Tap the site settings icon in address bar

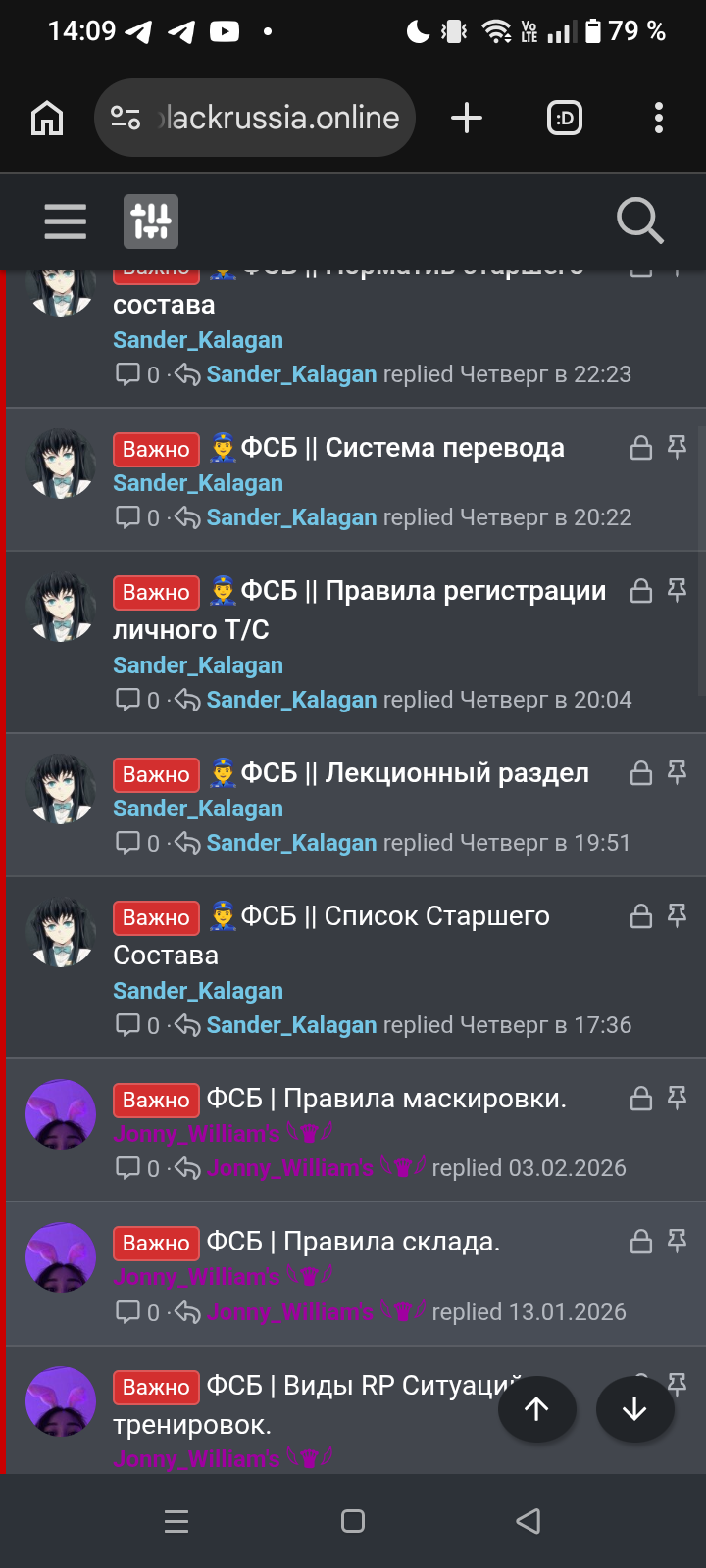(126, 119)
